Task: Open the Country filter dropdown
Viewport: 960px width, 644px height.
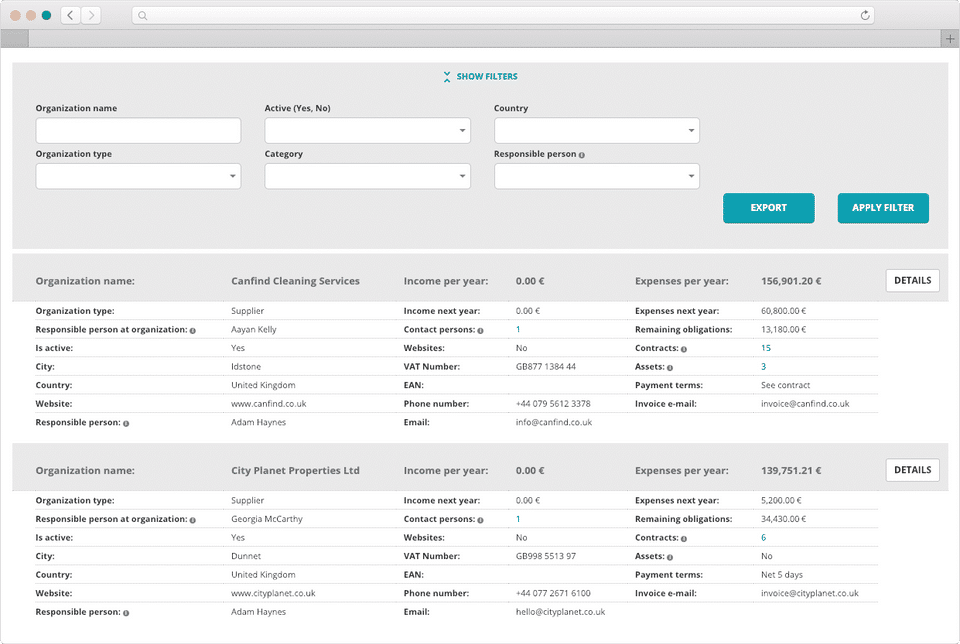Action: (x=597, y=130)
